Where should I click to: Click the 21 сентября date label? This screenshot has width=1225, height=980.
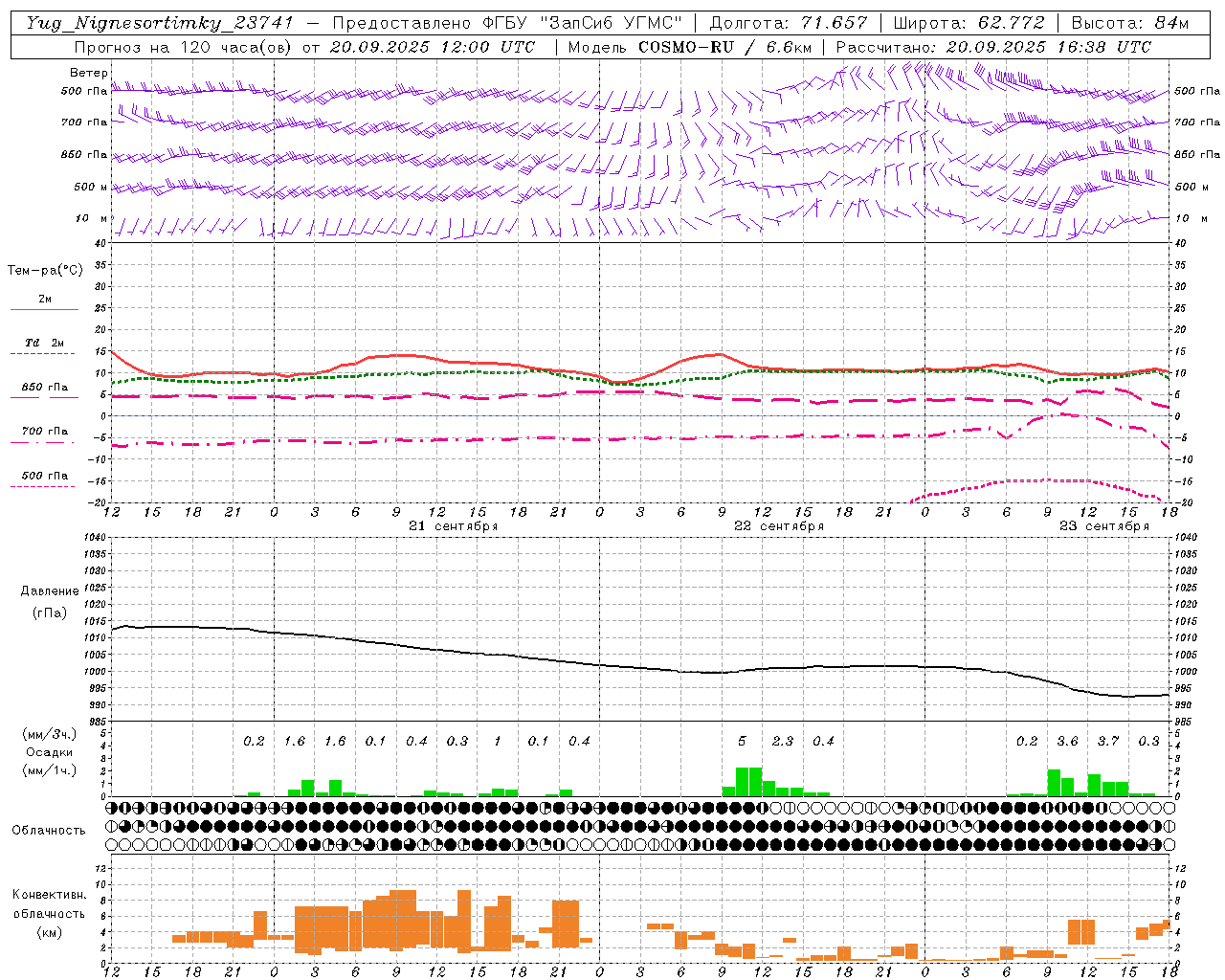pyautogui.click(x=453, y=526)
